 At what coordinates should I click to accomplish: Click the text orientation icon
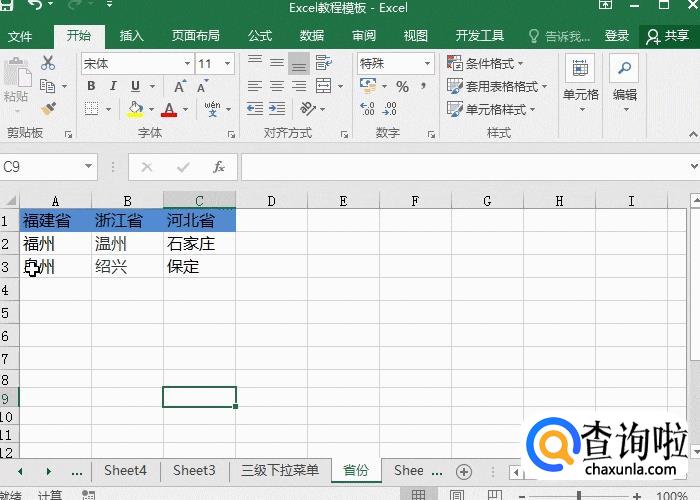[x=308, y=108]
